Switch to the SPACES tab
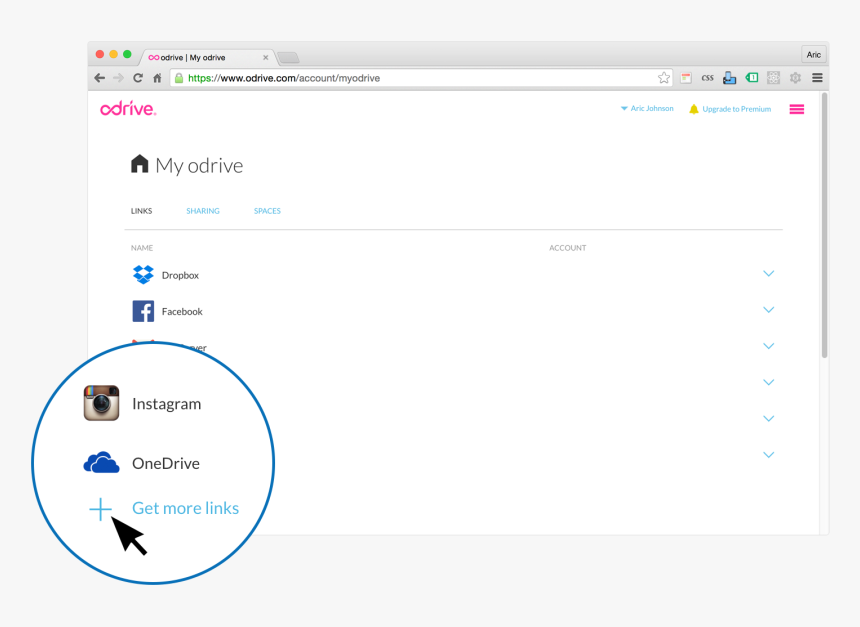The height and width of the screenshot is (627, 860). coord(267,211)
